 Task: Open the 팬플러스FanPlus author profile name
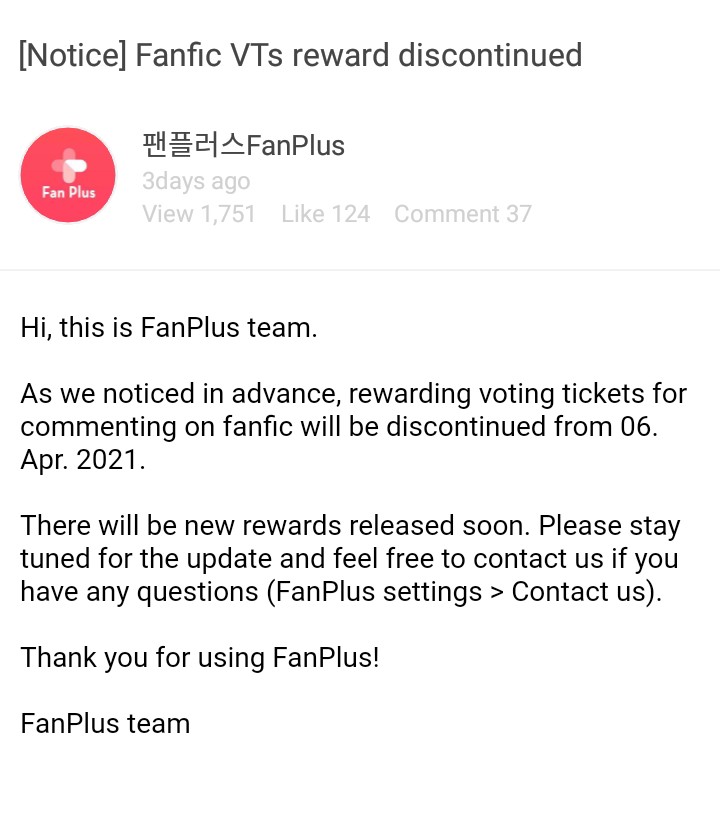[x=243, y=146]
